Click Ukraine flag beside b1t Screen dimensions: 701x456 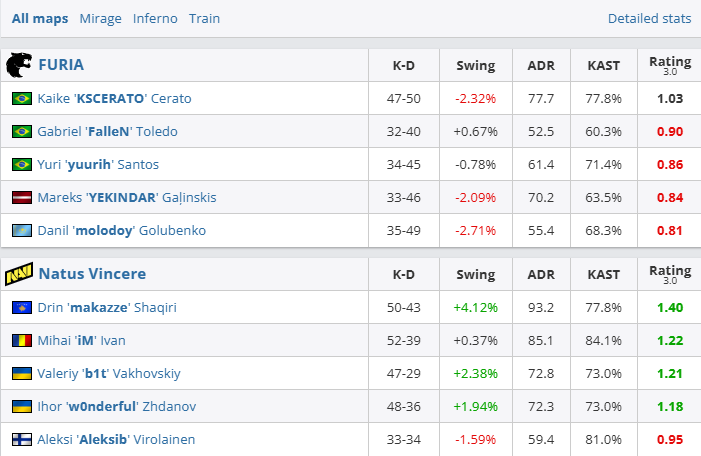[21, 373]
